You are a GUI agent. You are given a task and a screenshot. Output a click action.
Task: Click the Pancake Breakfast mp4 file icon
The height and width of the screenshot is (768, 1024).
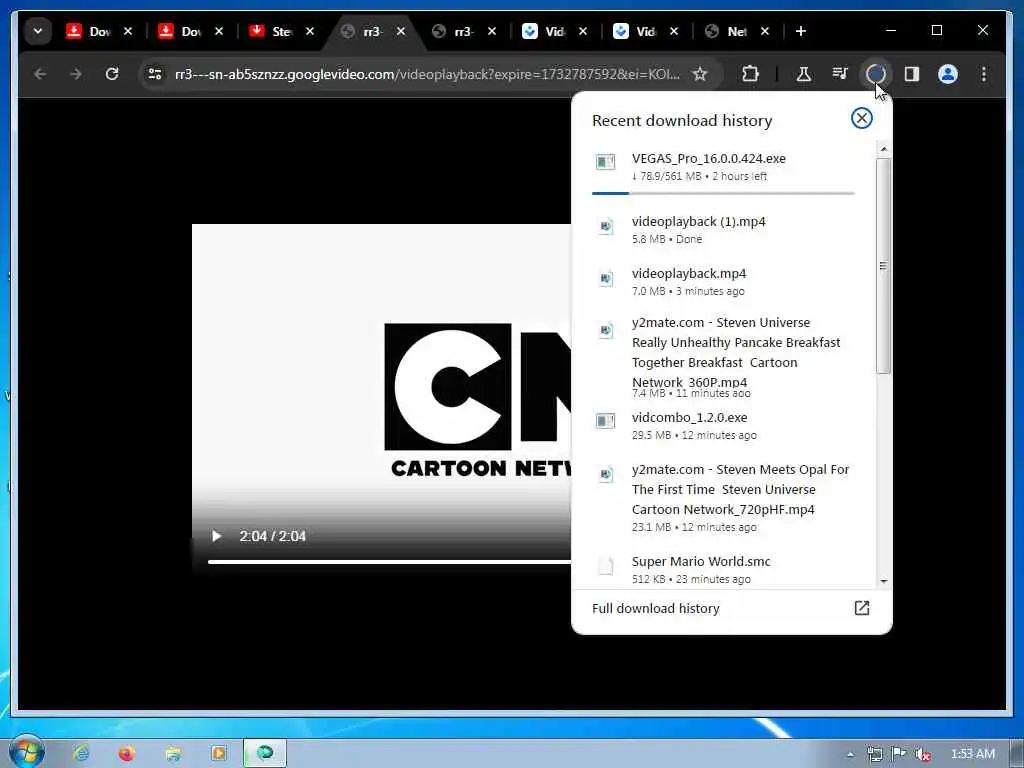tap(605, 330)
